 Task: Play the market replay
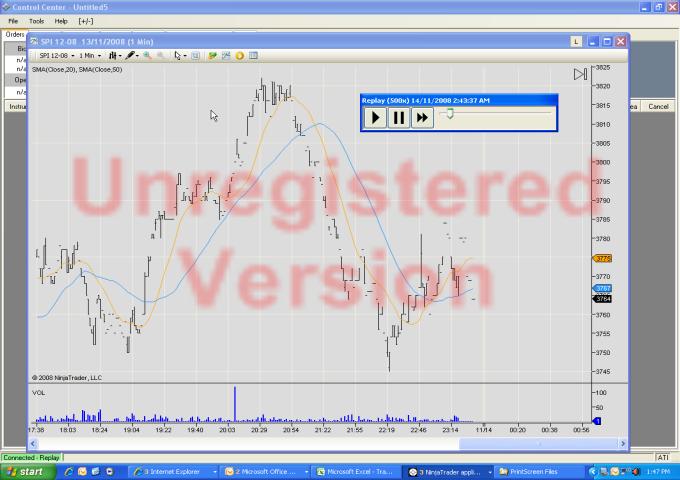point(375,118)
